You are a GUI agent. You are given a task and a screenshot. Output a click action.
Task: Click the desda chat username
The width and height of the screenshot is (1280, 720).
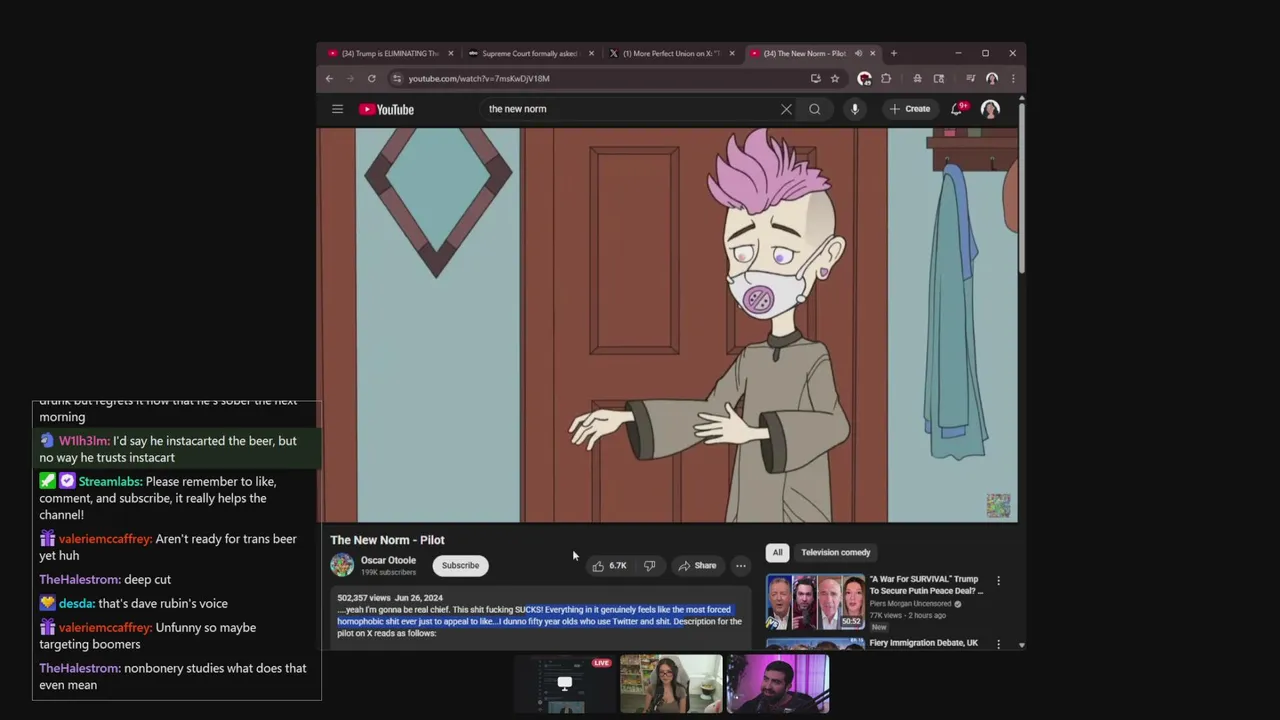tap(76, 604)
